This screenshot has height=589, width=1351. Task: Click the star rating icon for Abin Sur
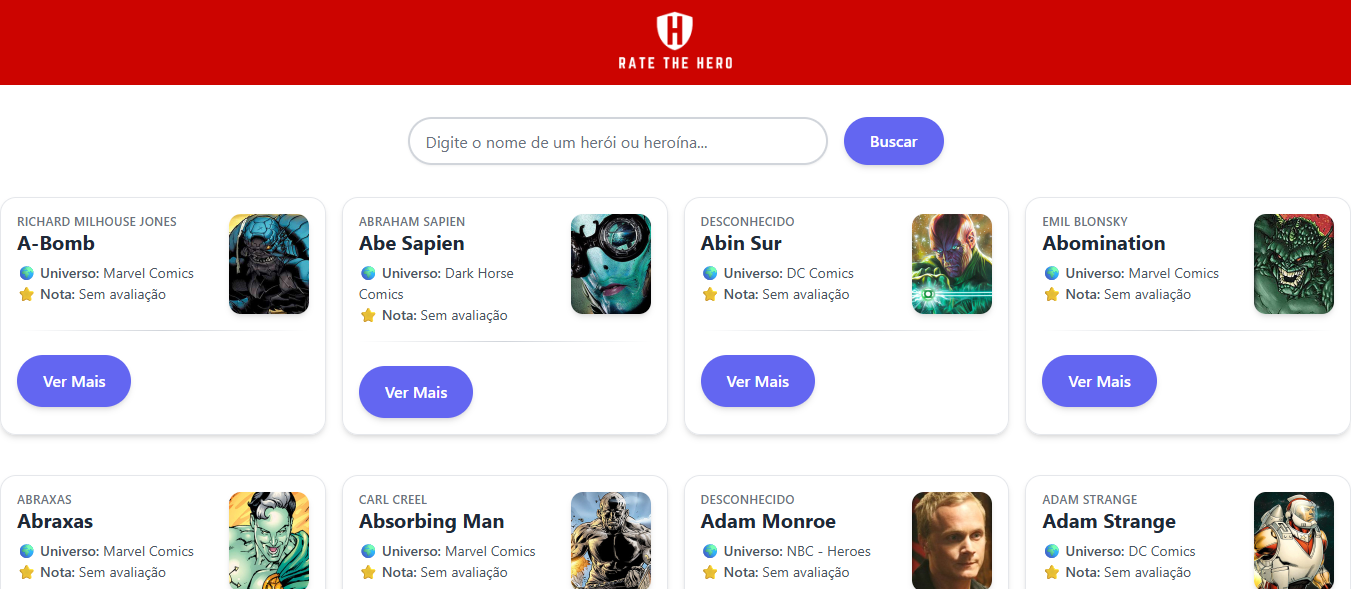pos(710,294)
